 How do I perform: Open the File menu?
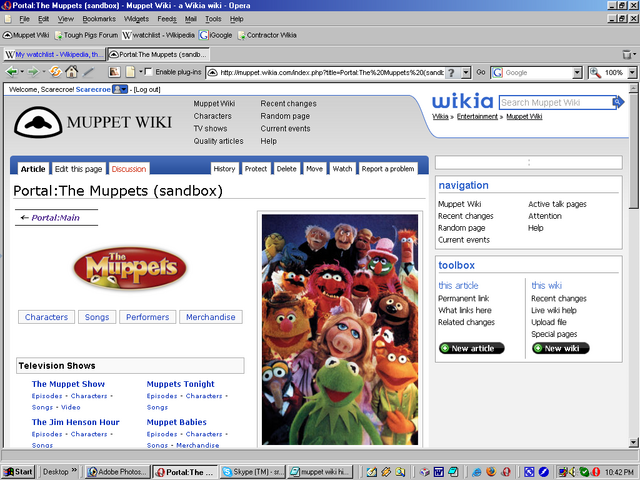(24, 19)
